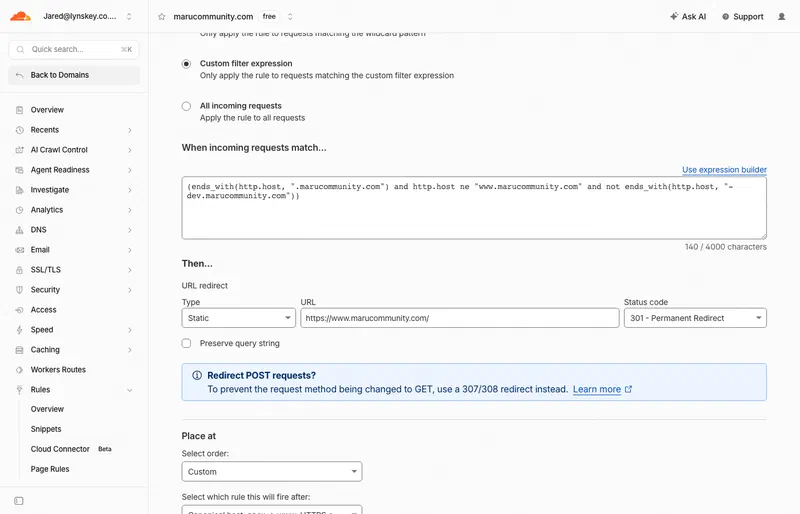The image size is (800, 514).
Task: Click the Overview page icon in sidebar
Action: (x=19, y=110)
